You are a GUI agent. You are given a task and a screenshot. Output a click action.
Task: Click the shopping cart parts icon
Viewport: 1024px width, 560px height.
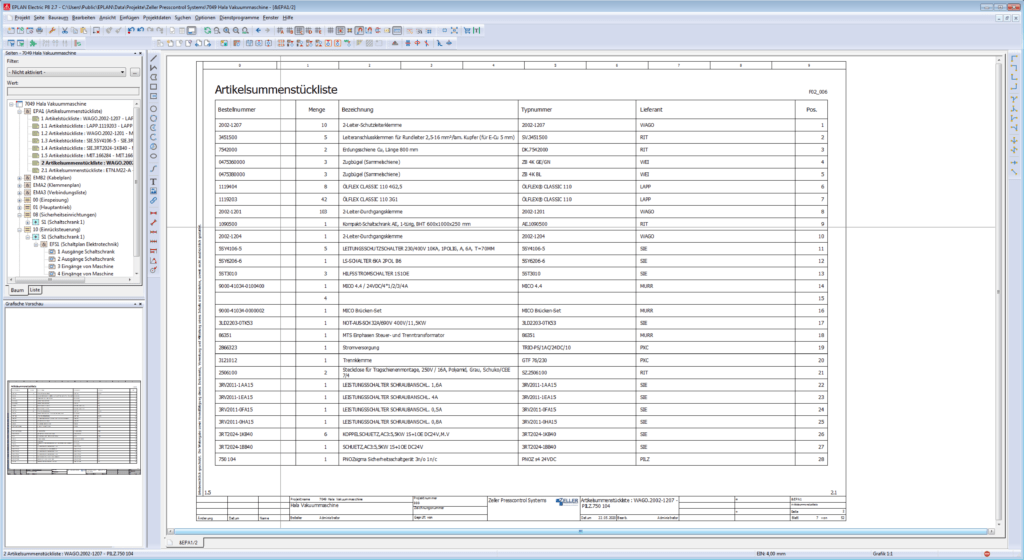click(x=467, y=30)
